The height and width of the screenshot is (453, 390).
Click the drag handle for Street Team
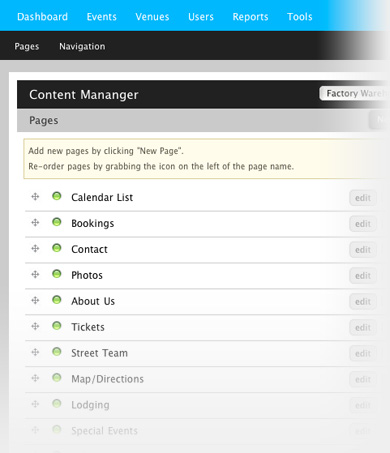pos(35,352)
